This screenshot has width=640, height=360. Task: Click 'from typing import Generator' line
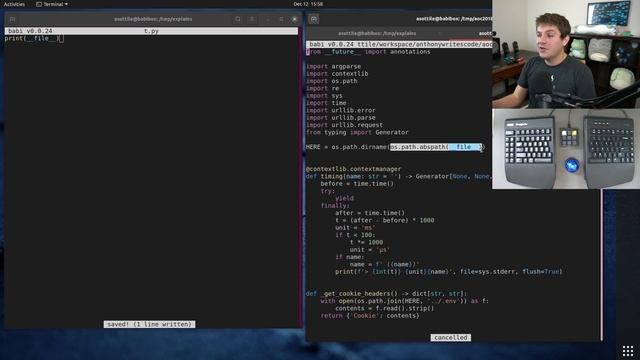tap(357, 133)
